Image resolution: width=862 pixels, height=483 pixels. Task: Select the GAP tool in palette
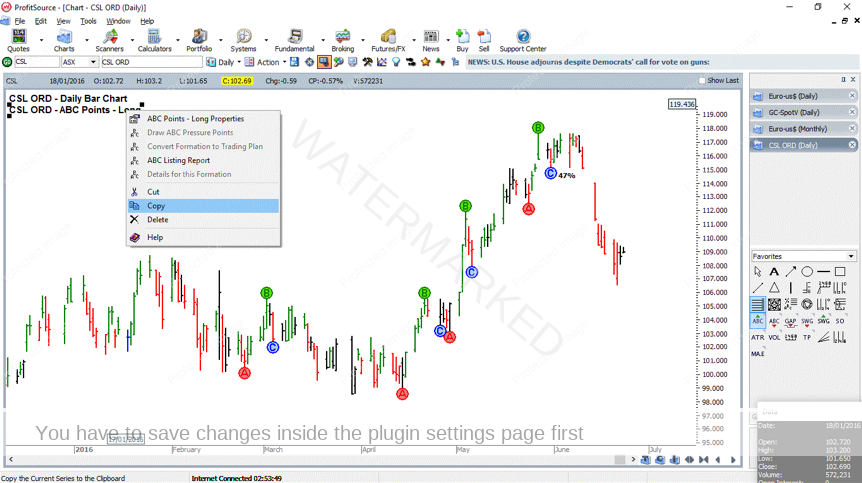tap(791, 321)
